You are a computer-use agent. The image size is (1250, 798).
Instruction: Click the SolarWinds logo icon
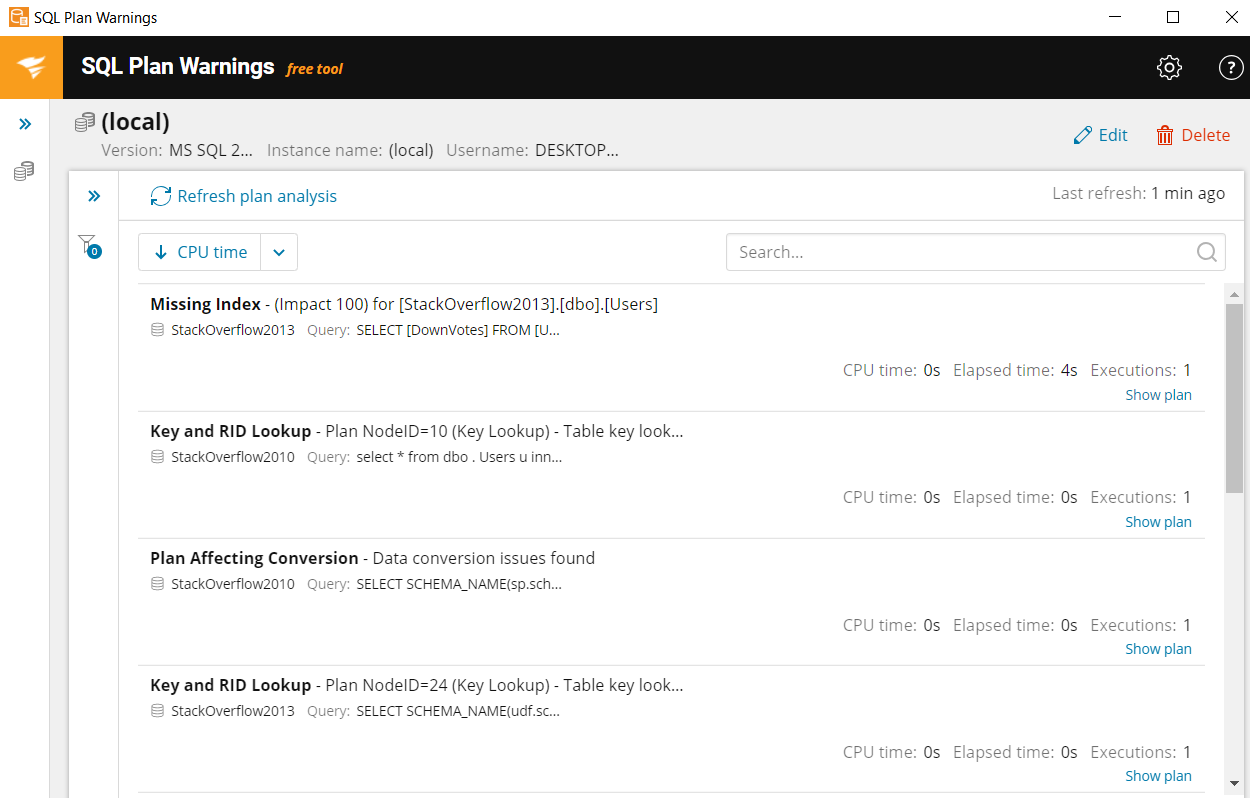click(x=31, y=68)
